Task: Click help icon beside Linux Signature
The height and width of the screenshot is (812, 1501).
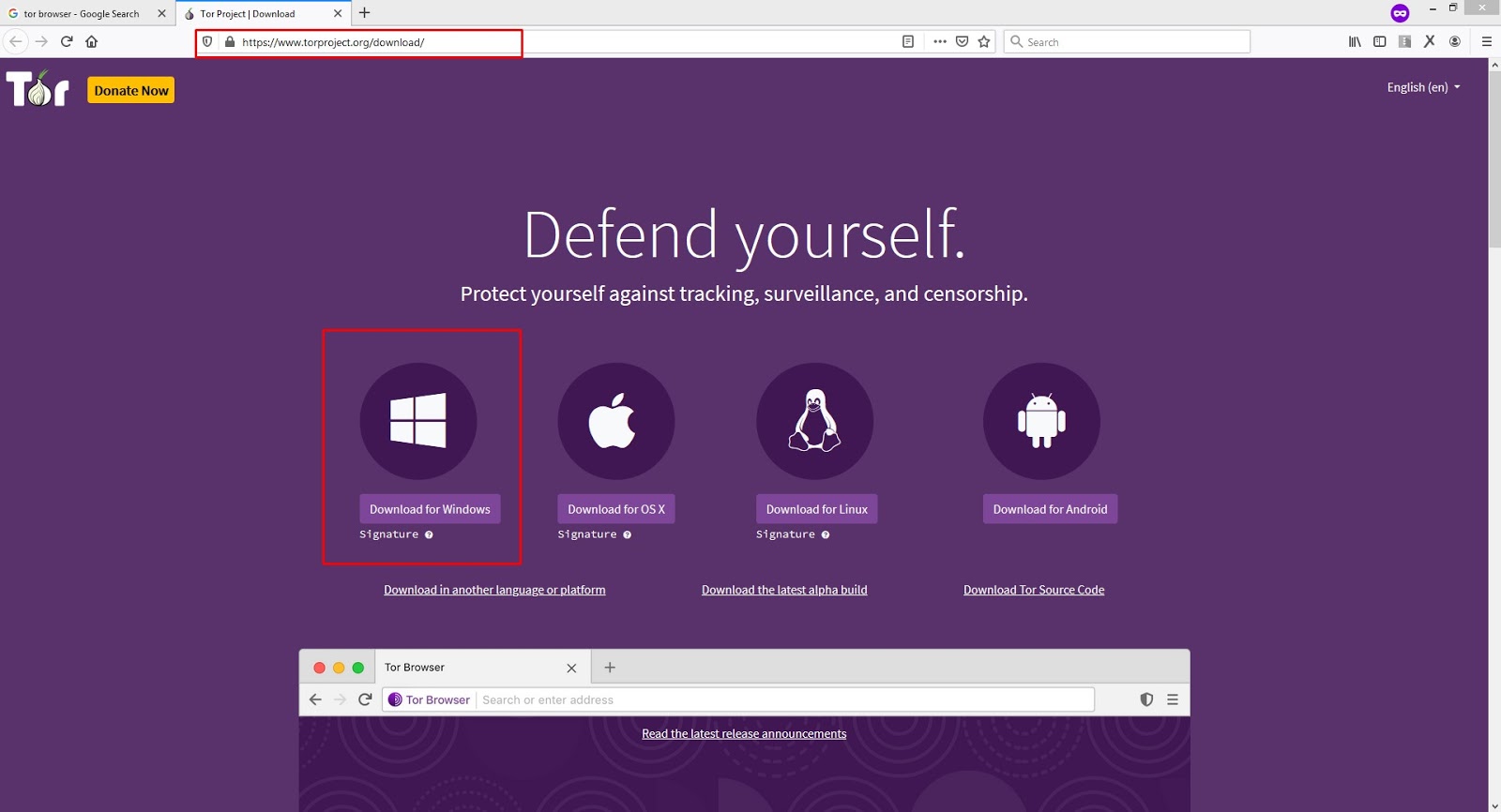Action: pyautogui.click(x=826, y=534)
